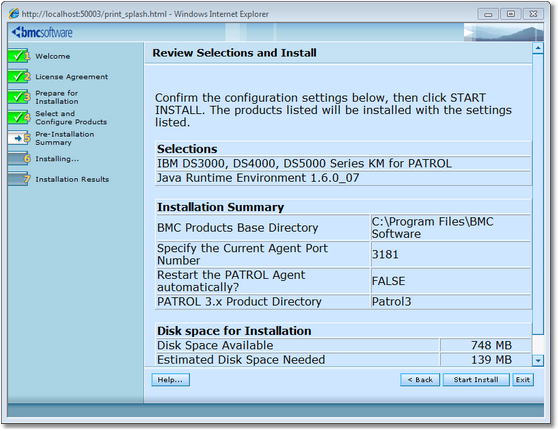The image size is (558, 431).
Task: Click the window title with print_splash.html URL
Action: click(145, 14)
